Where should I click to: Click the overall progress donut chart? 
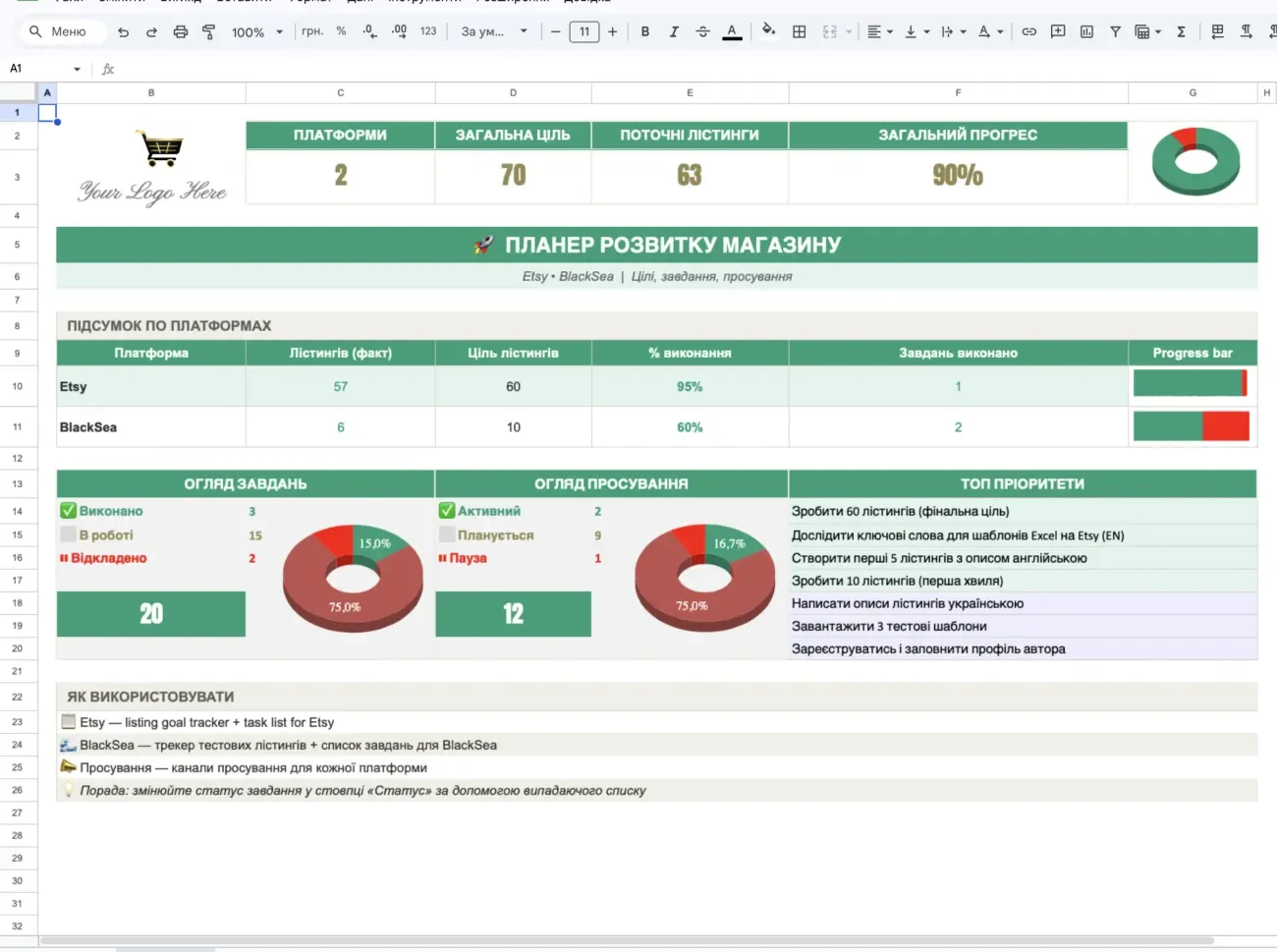1195,161
